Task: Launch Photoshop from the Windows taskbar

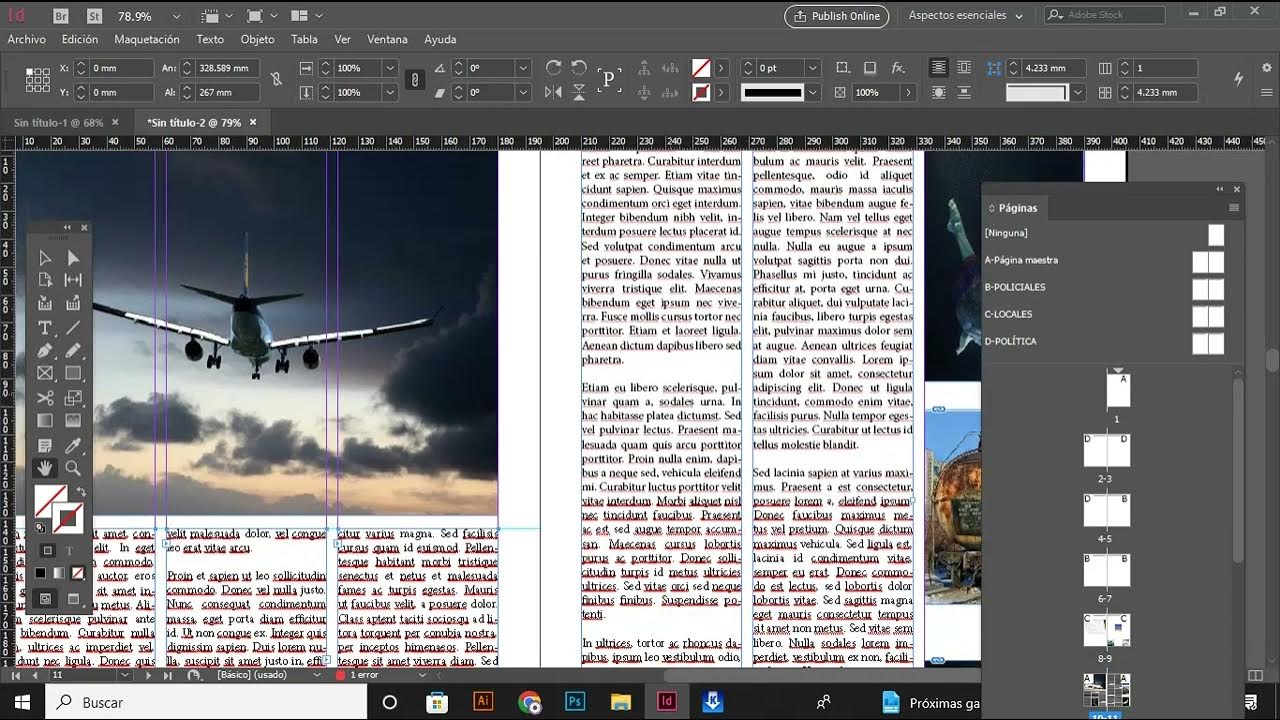Action: tap(575, 702)
